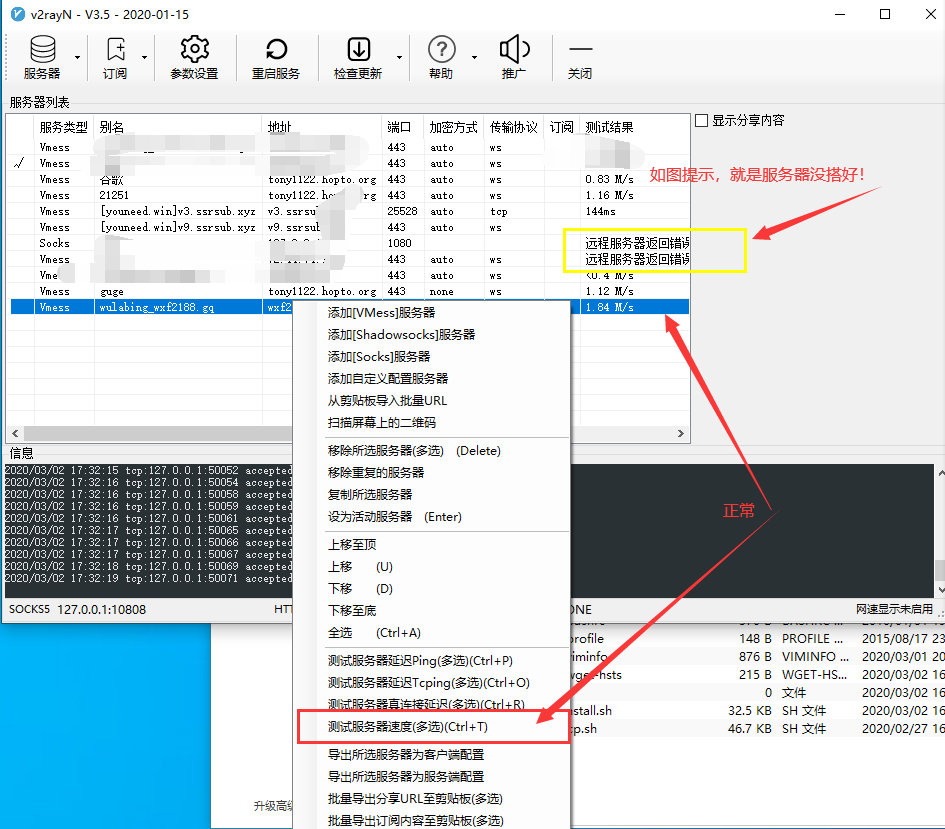Click 网速显示未启用 status bar text

tap(894, 609)
